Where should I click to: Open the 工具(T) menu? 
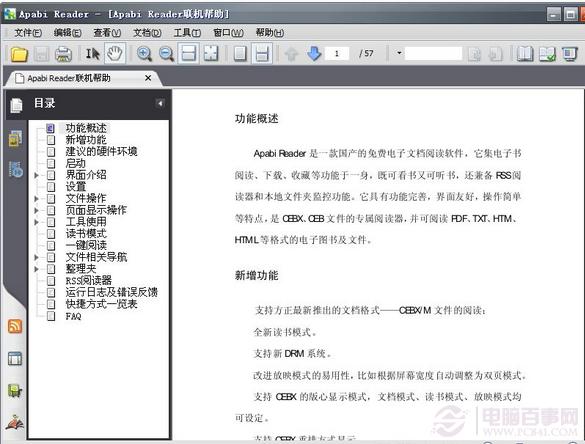pos(187,33)
